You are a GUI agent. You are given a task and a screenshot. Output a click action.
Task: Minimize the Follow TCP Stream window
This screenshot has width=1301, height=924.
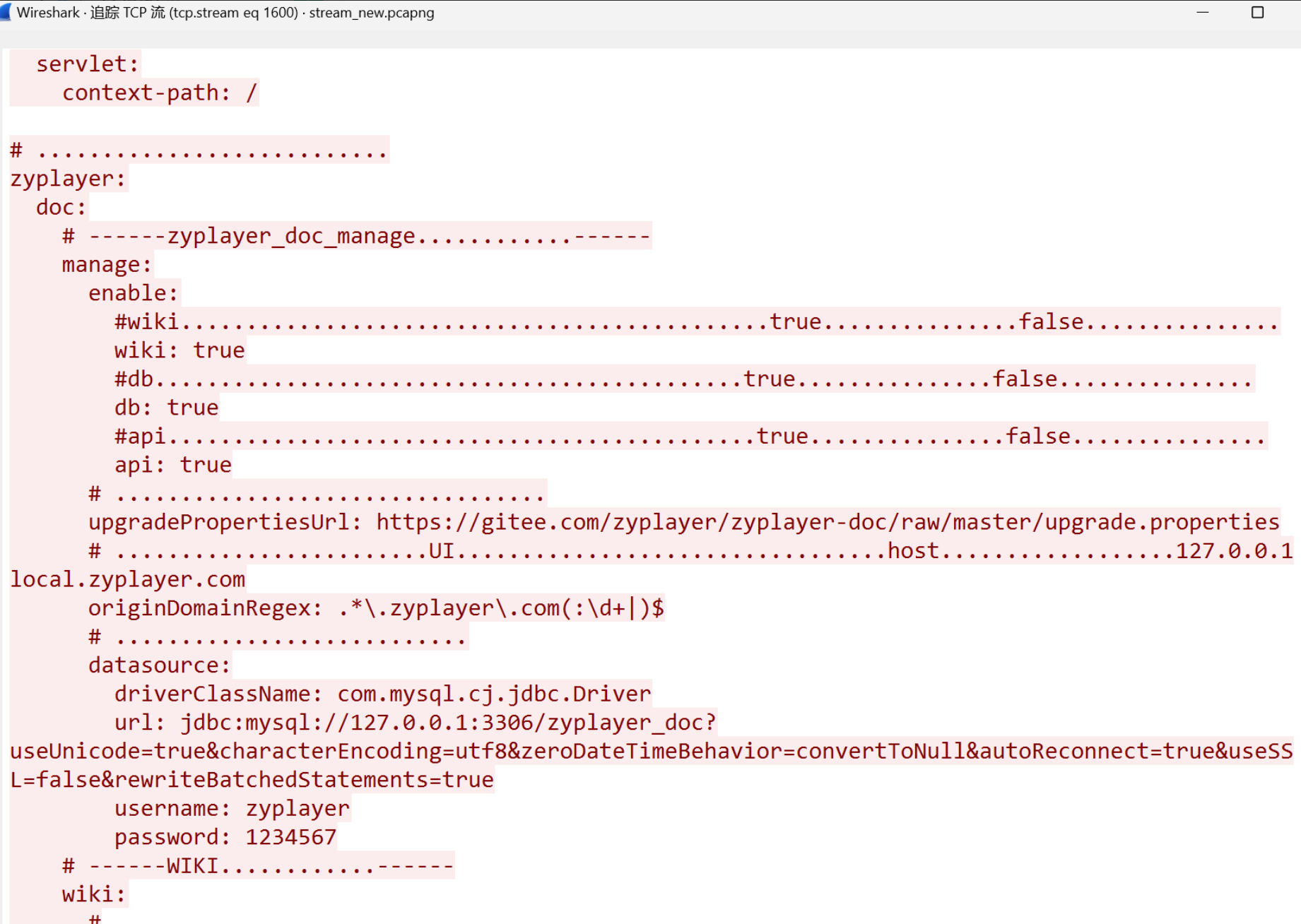[x=1203, y=12]
